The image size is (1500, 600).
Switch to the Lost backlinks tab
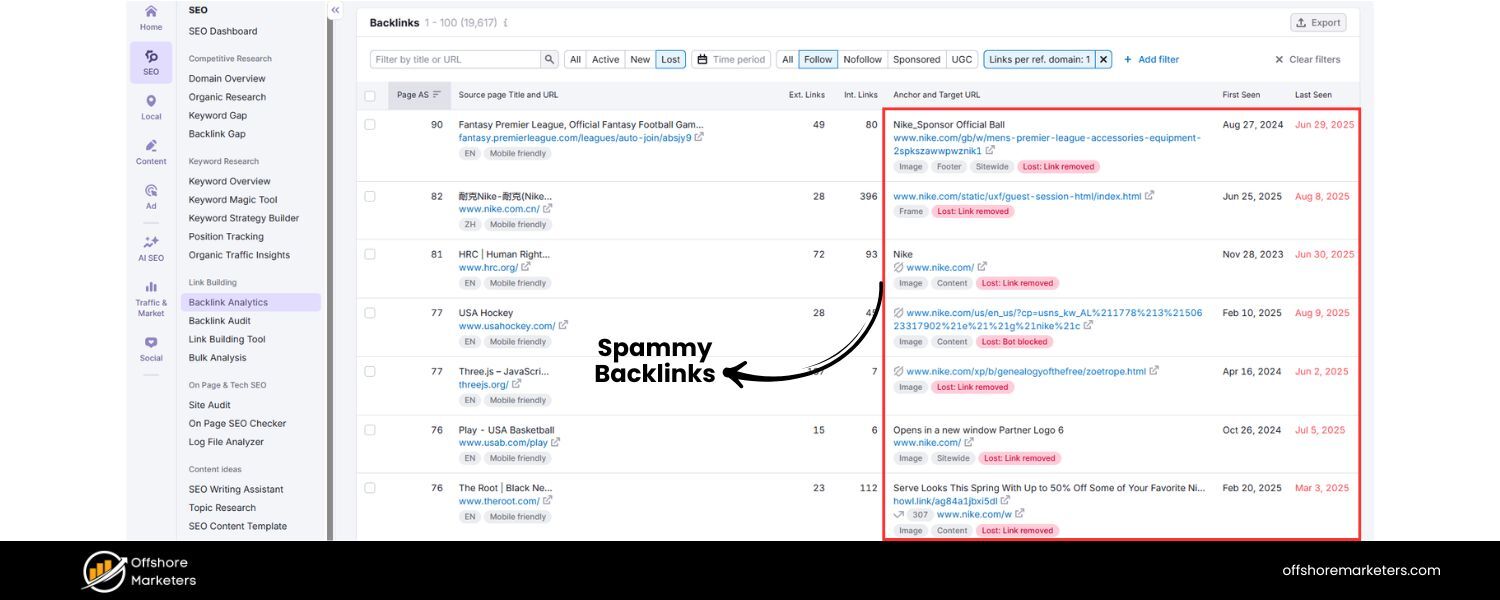tap(670, 59)
